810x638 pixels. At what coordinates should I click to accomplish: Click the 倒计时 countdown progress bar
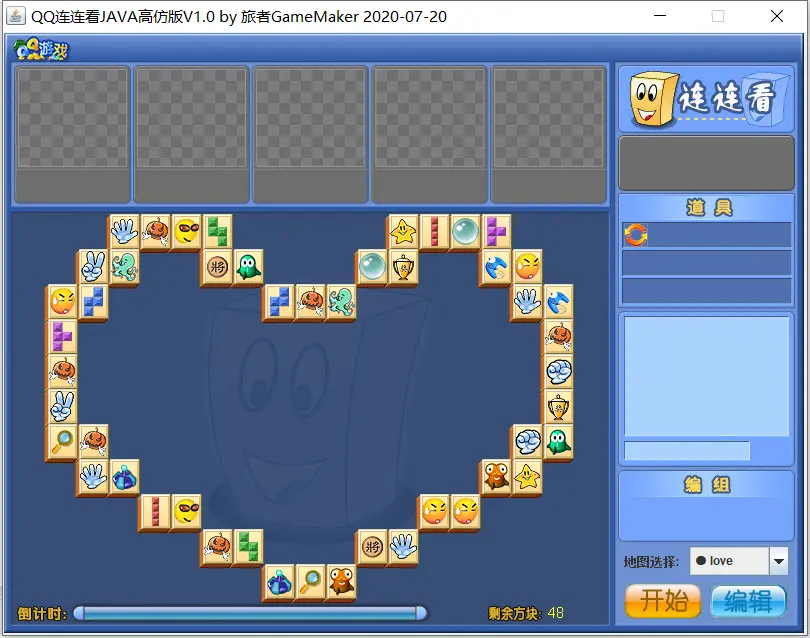[250, 613]
